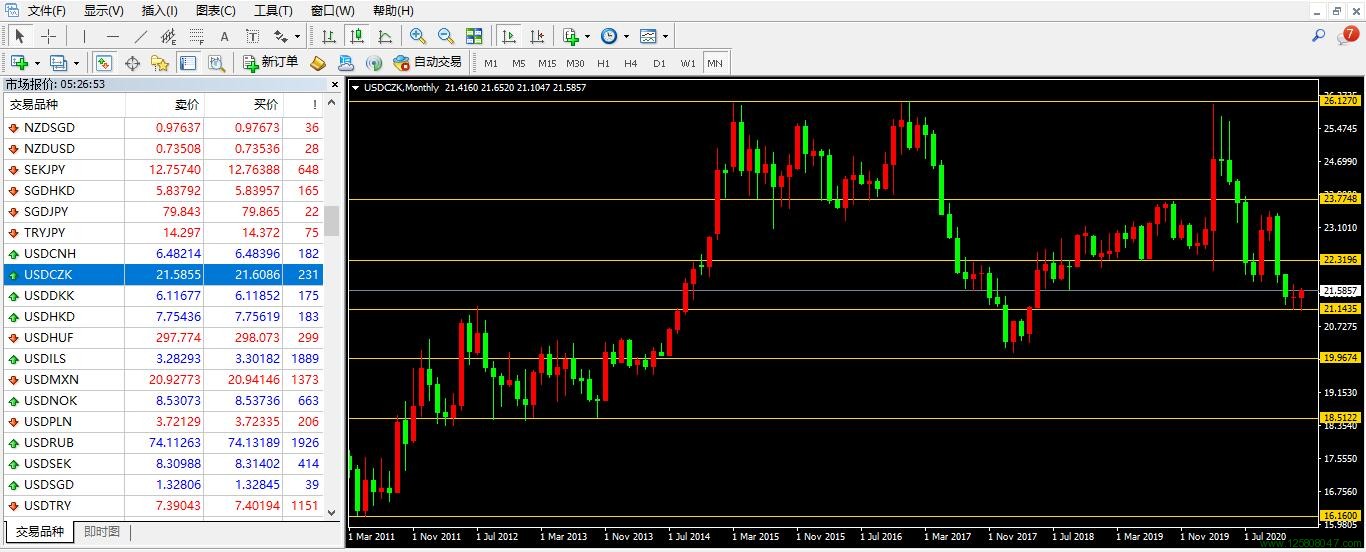Toggle chart shift from right border
This screenshot has width=1366, height=552.
537,36
